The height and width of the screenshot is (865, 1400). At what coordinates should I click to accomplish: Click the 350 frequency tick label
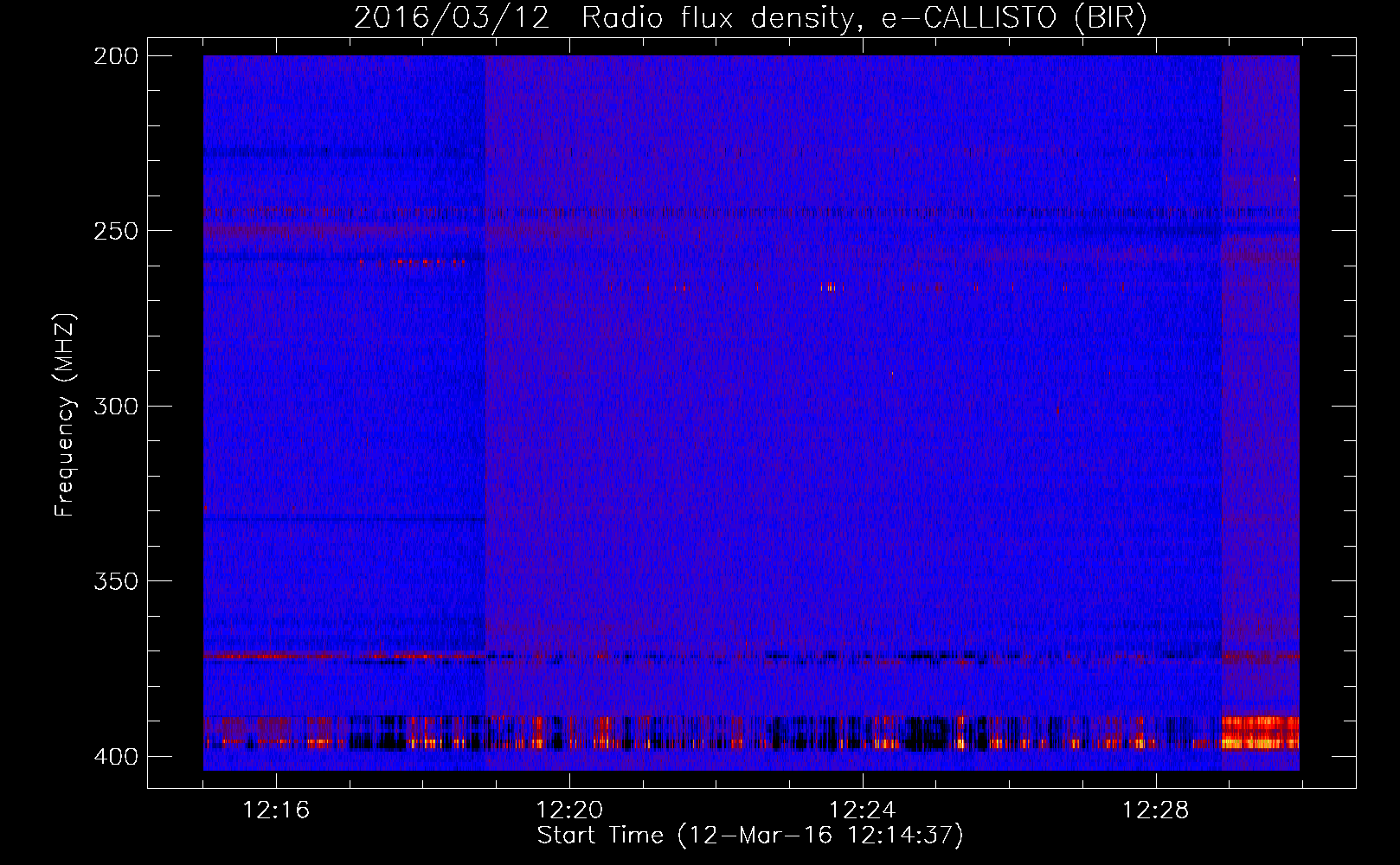pos(115,581)
